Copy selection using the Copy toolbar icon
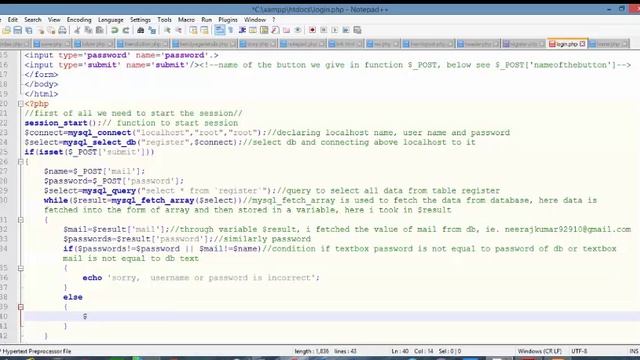This screenshot has width=640, height=360. (x=88, y=30)
